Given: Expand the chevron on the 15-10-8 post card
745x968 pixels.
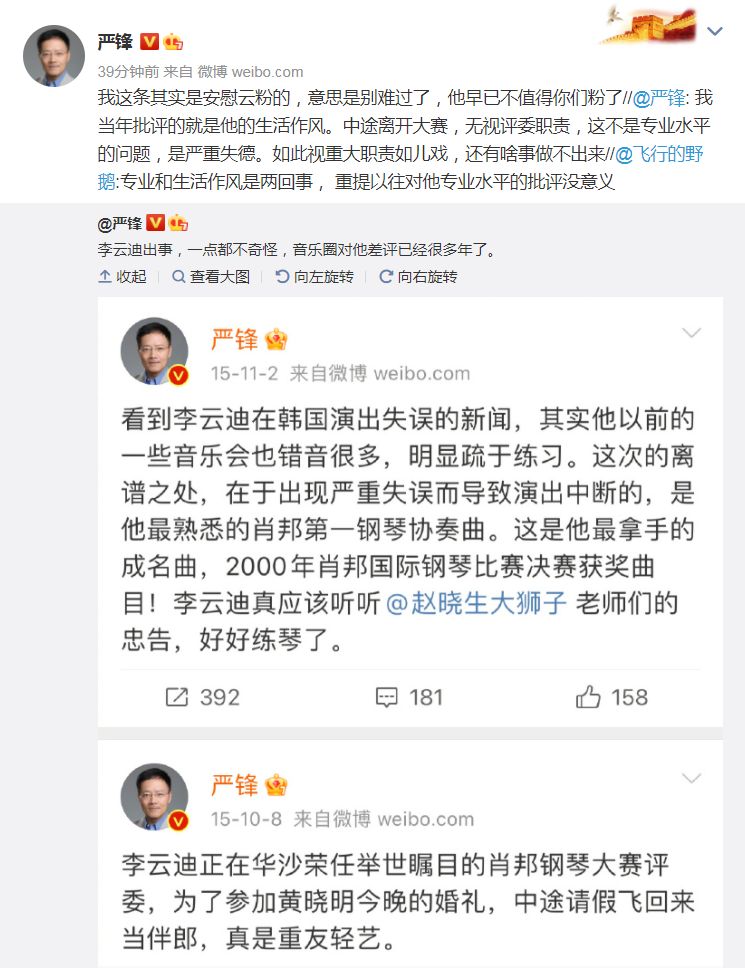Looking at the screenshot, I should point(691,778).
